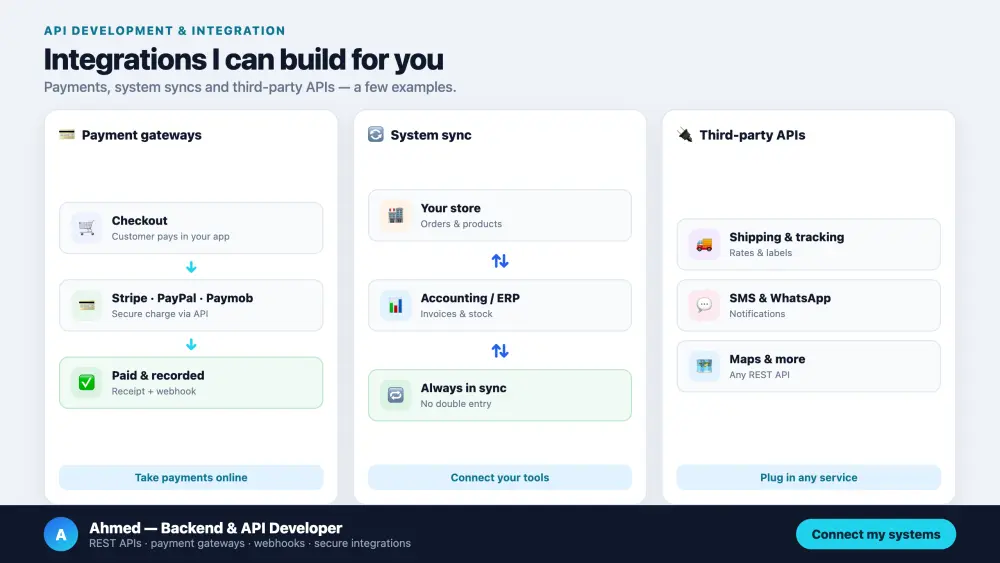Click the sync icon next to System sync heading
The image size is (1000, 563).
tap(376, 135)
